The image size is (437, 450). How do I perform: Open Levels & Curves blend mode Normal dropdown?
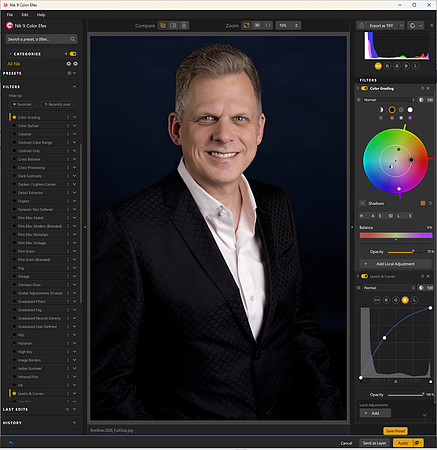389,288
